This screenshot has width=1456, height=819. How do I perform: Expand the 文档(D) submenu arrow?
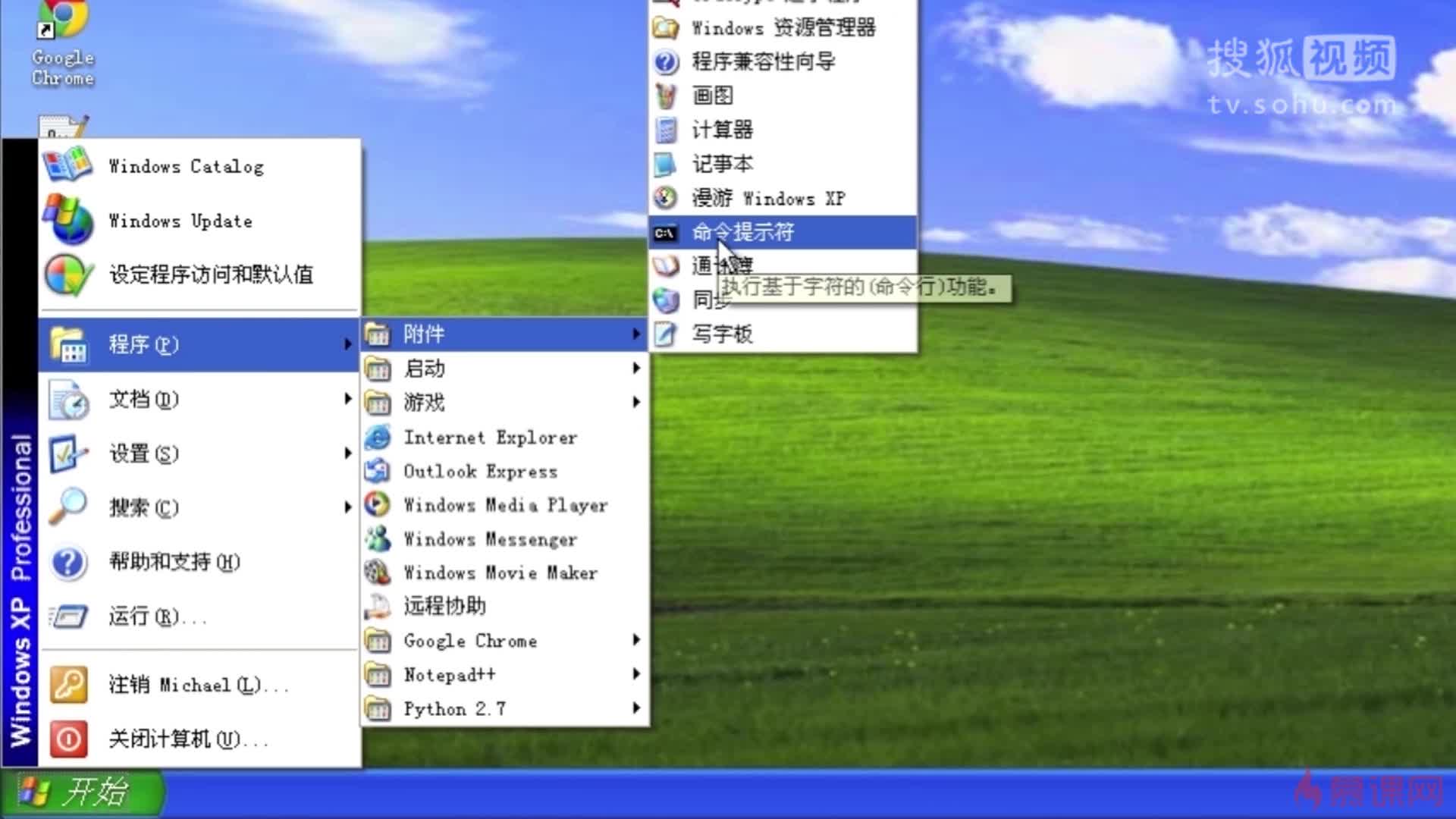point(347,399)
